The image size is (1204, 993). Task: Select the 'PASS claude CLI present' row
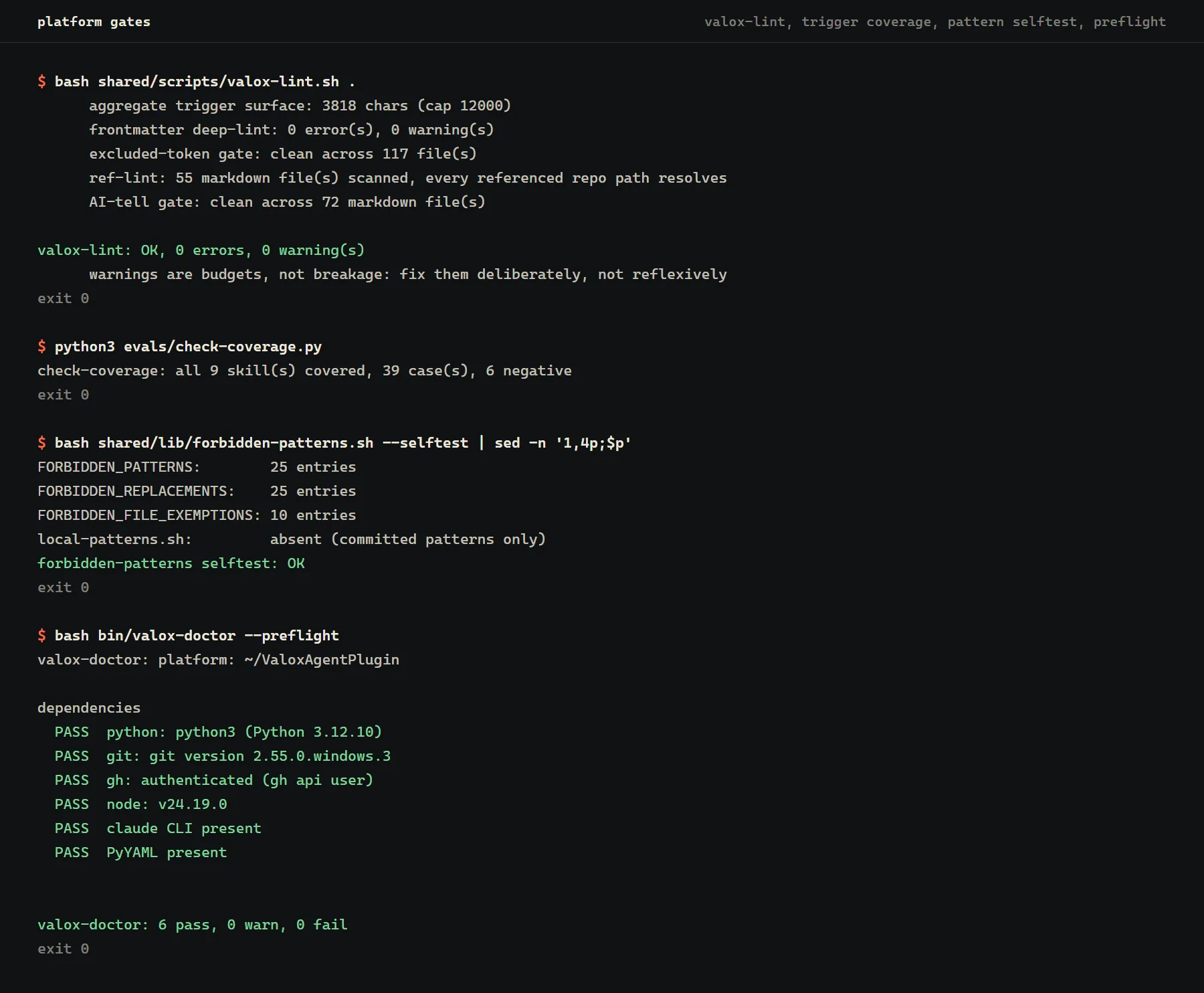[x=158, y=828]
